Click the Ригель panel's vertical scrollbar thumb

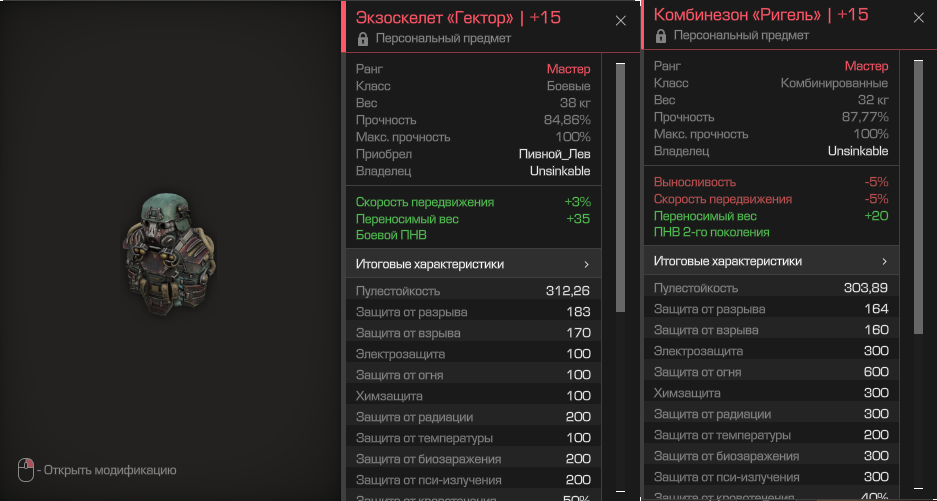918,195
